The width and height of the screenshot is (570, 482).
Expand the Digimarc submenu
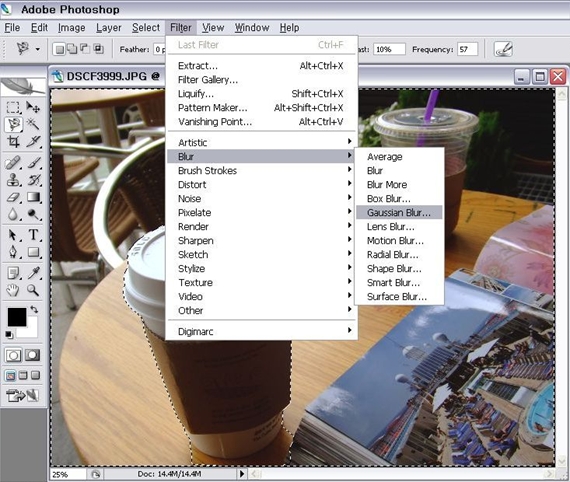[261, 331]
